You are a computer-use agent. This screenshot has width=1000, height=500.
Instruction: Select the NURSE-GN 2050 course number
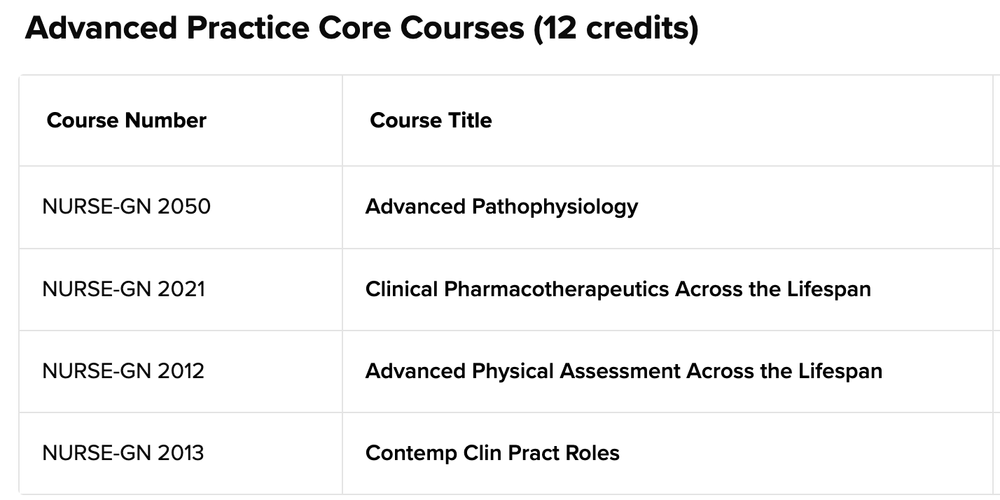pyautogui.click(x=126, y=207)
